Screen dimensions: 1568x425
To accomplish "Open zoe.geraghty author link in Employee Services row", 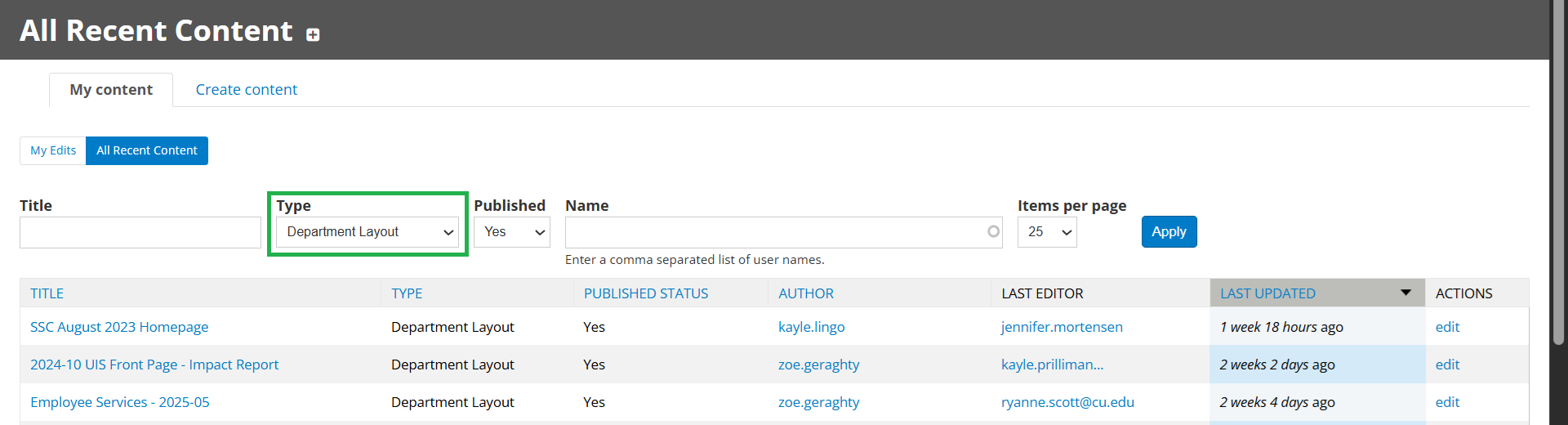I will coord(819,402).
